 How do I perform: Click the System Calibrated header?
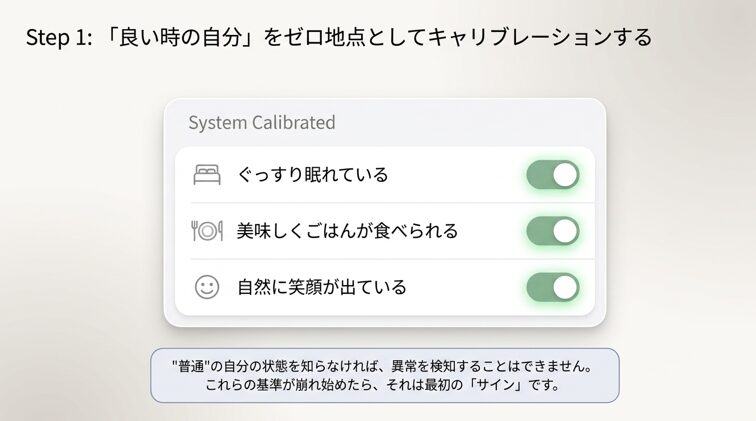[x=262, y=122]
